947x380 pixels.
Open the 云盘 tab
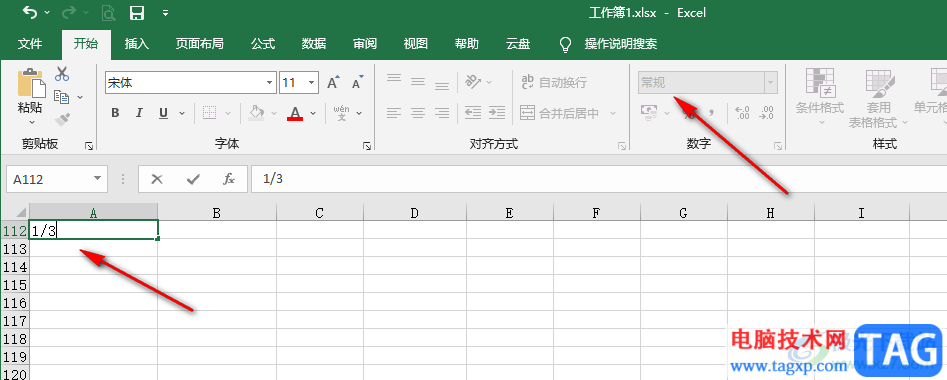click(x=518, y=43)
